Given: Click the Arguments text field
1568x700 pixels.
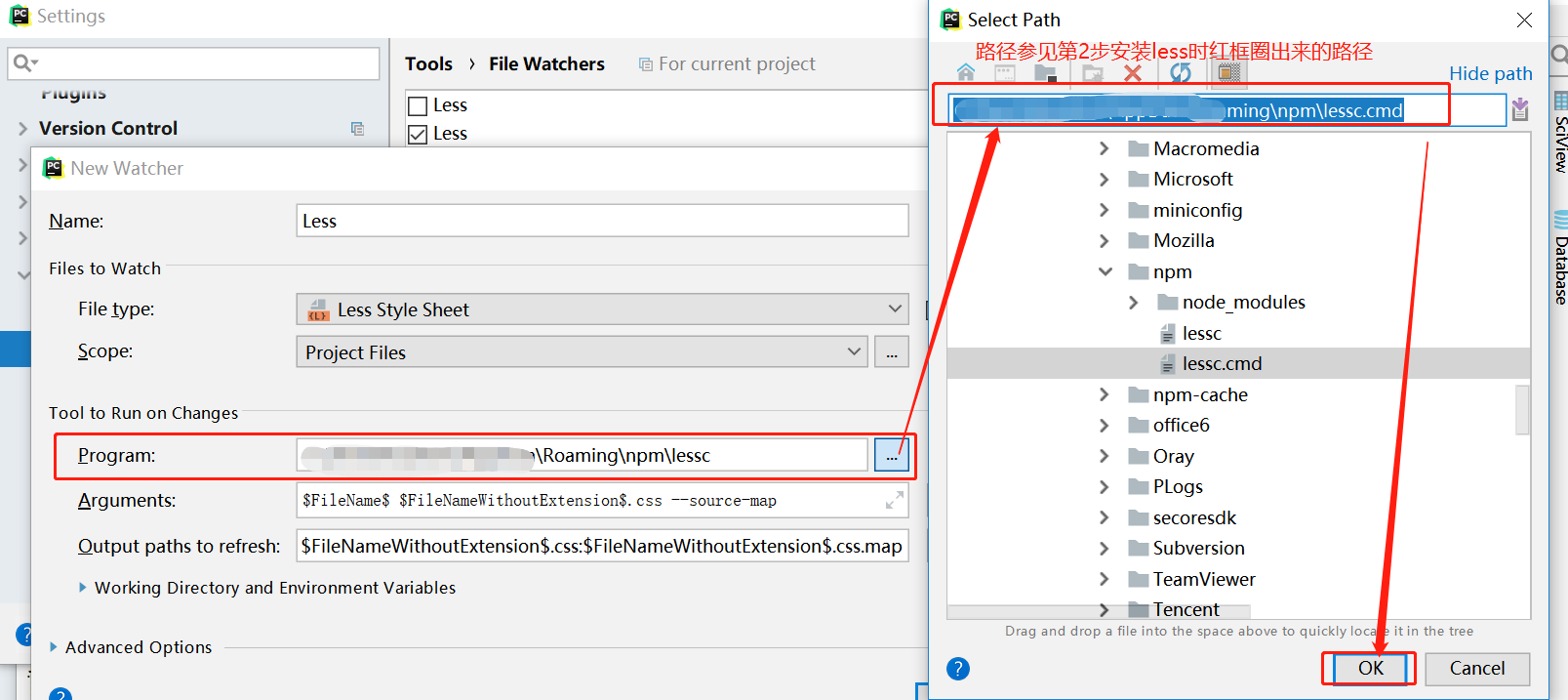Looking at the screenshot, I should click(x=602, y=501).
